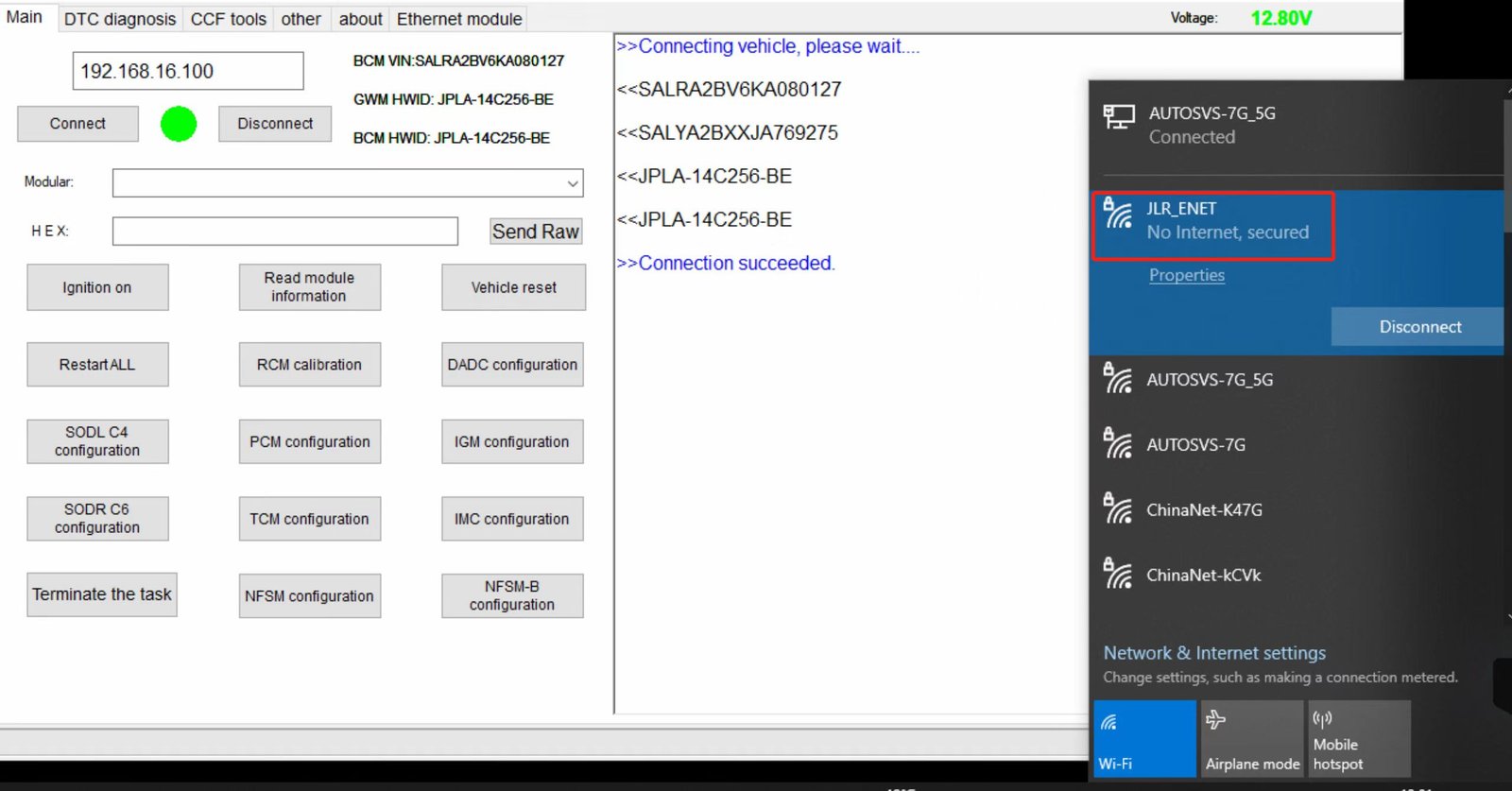Click the DADC configuration button
This screenshot has width=1512, height=791.
tap(512, 365)
